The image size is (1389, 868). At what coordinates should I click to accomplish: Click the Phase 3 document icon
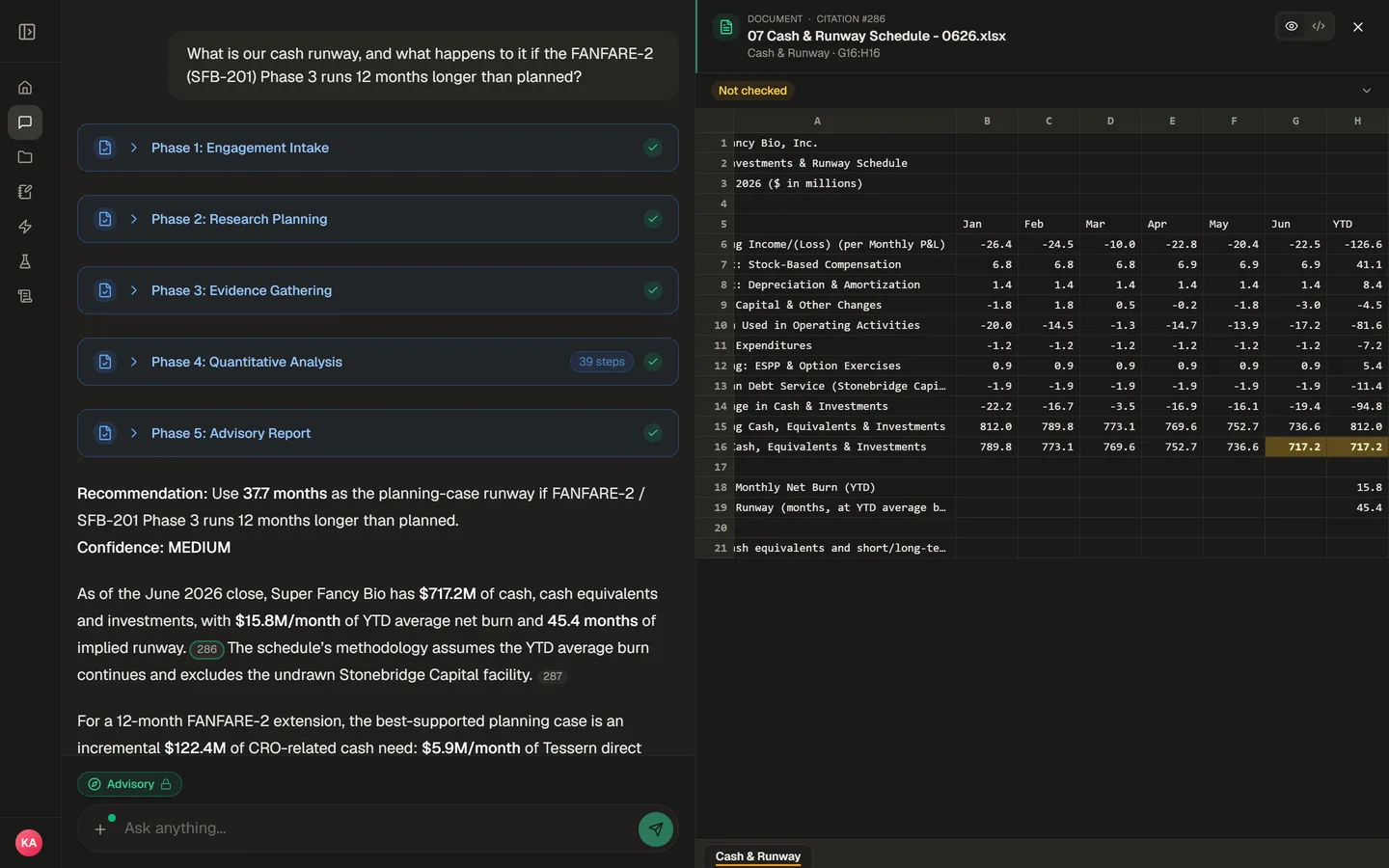tap(105, 290)
